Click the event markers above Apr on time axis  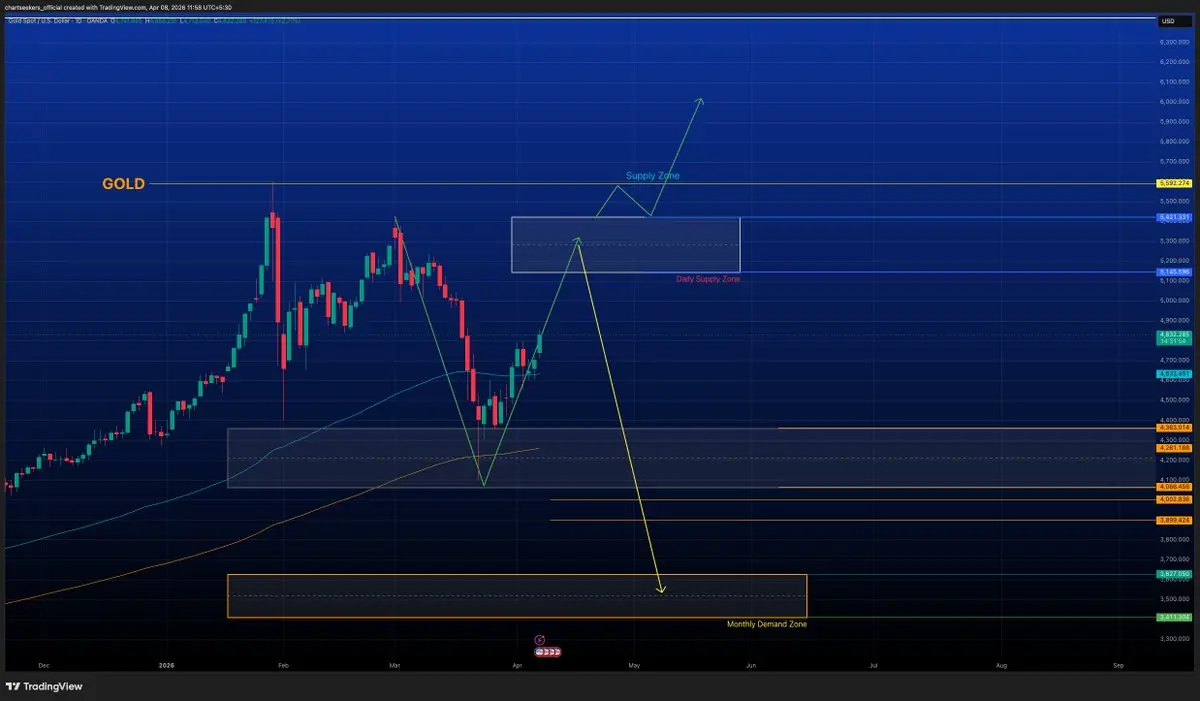(x=546, y=652)
